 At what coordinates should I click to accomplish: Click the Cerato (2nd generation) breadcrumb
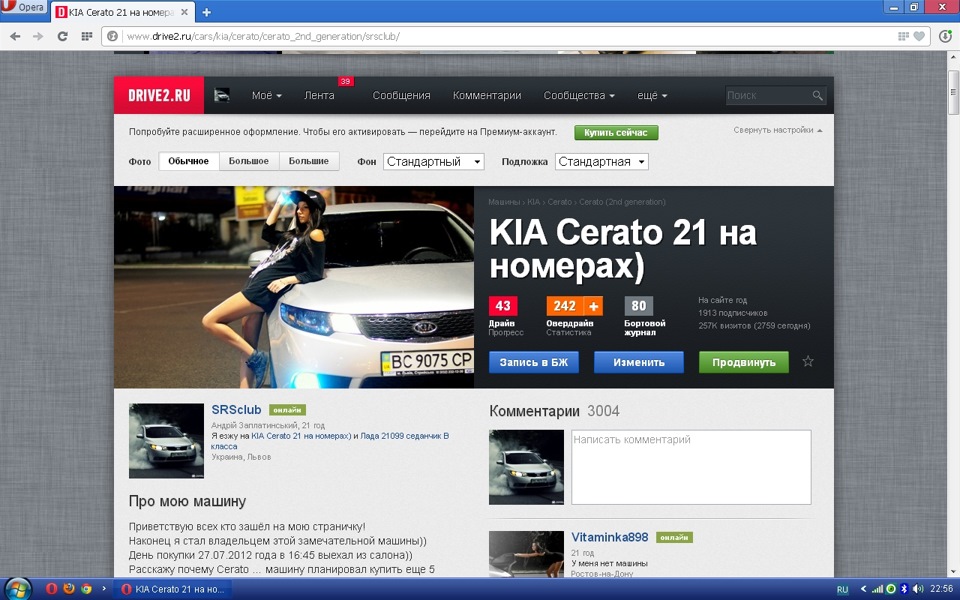[x=622, y=201]
